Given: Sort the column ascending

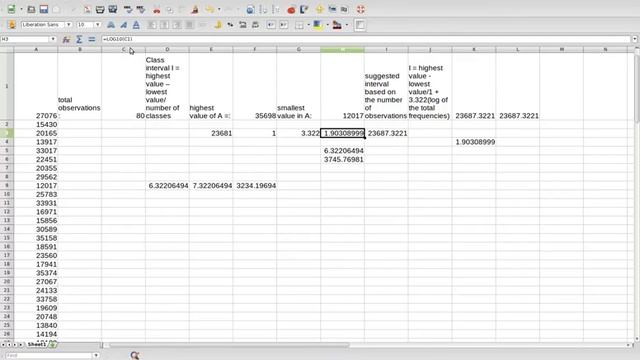Looking at the screenshot, I should tap(263, 9).
